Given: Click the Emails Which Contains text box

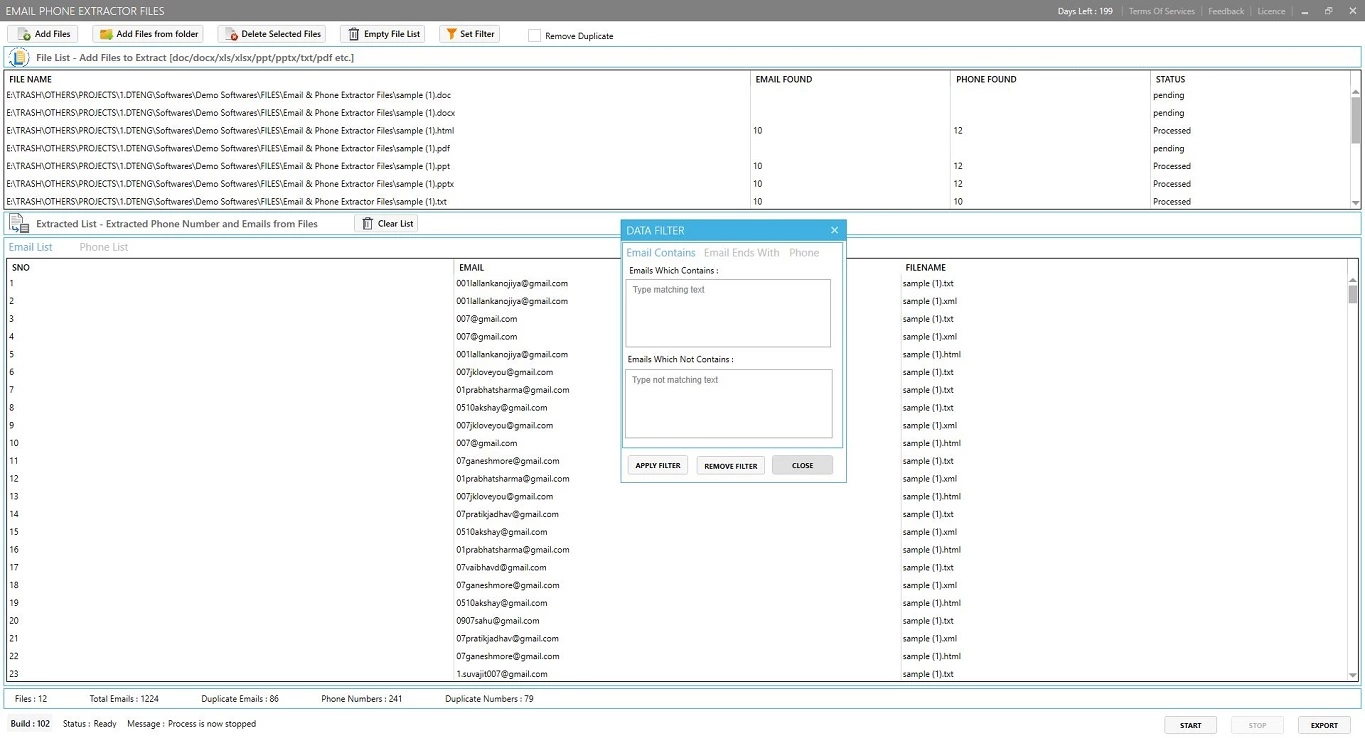Looking at the screenshot, I should [727, 313].
